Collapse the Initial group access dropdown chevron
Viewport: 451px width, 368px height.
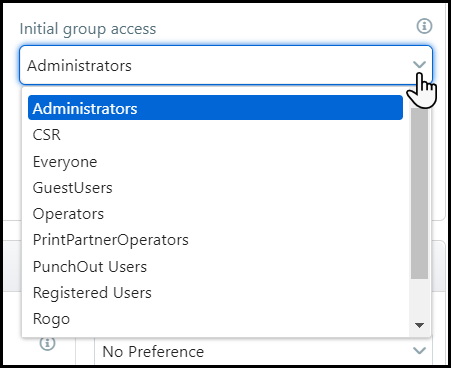tap(419, 64)
